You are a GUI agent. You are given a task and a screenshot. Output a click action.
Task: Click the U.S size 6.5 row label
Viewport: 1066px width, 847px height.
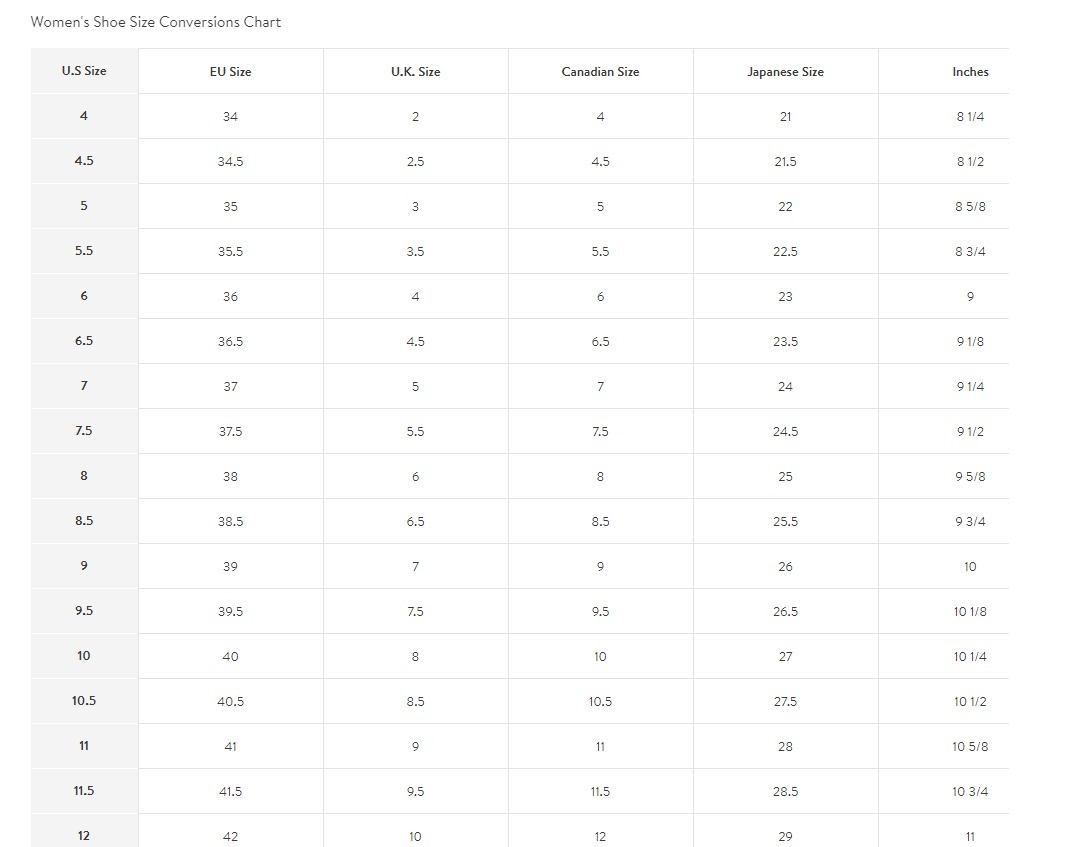84,341
